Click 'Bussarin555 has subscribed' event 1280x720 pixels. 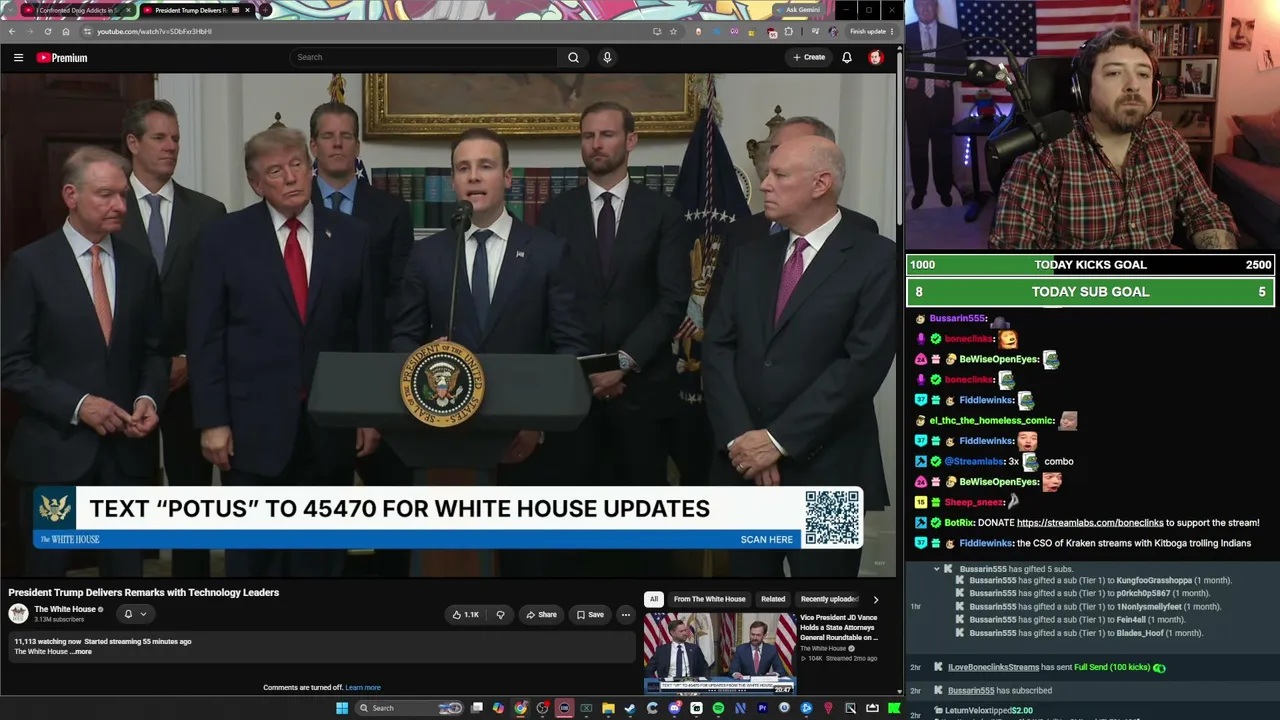click(x=999, y=691)
